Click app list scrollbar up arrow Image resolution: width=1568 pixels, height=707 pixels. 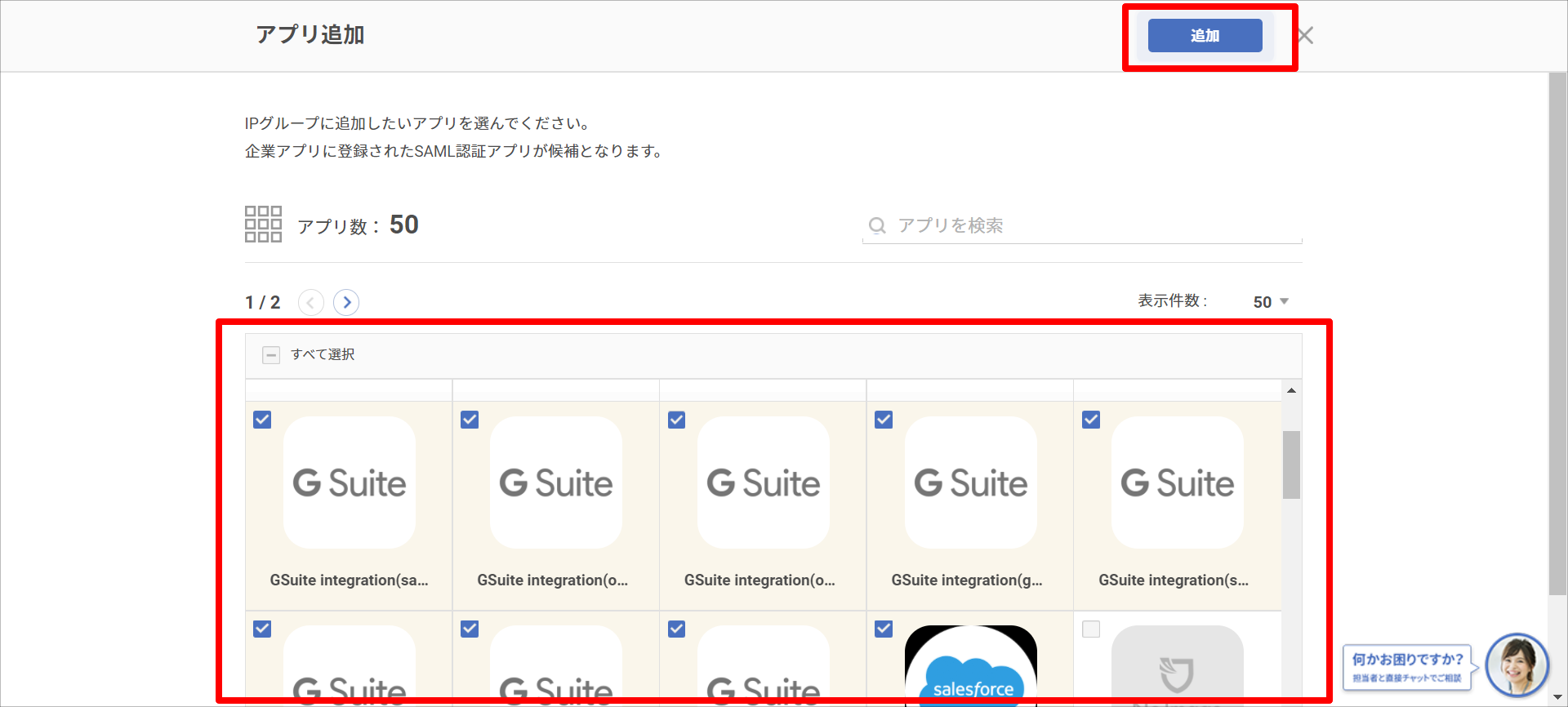tap(1291, 390)
